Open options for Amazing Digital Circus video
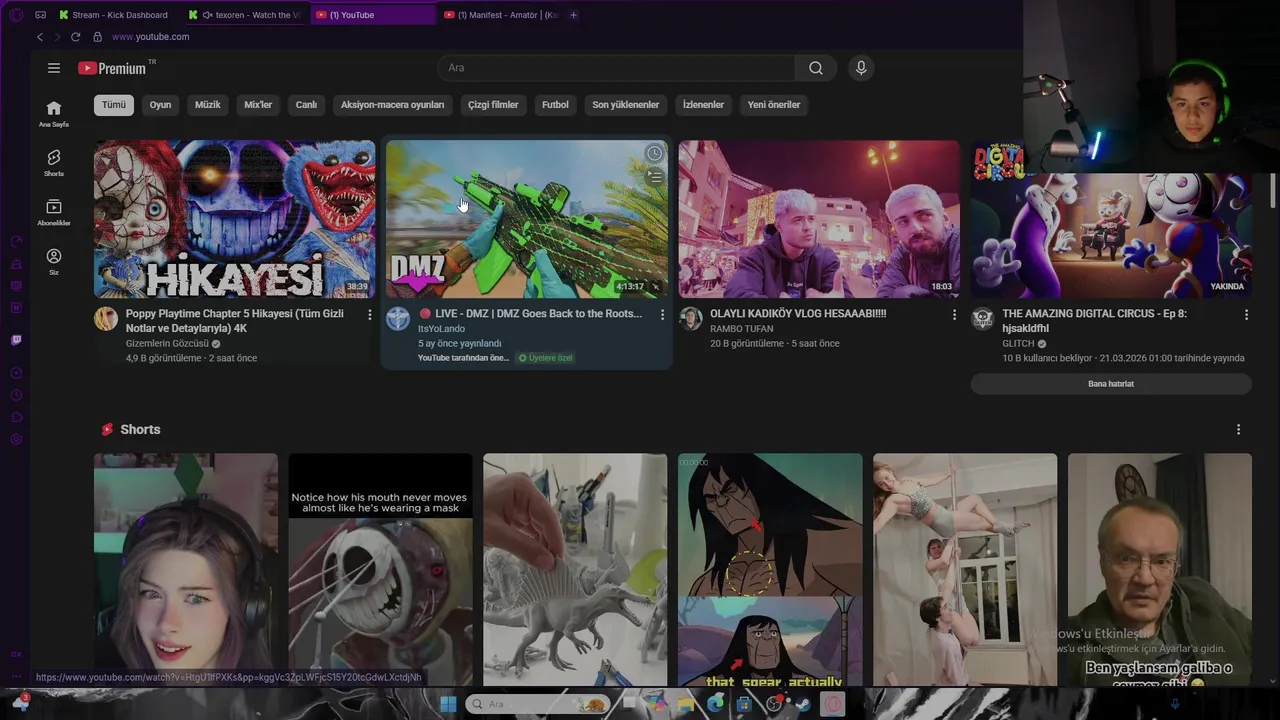 tap(1246, 314)
